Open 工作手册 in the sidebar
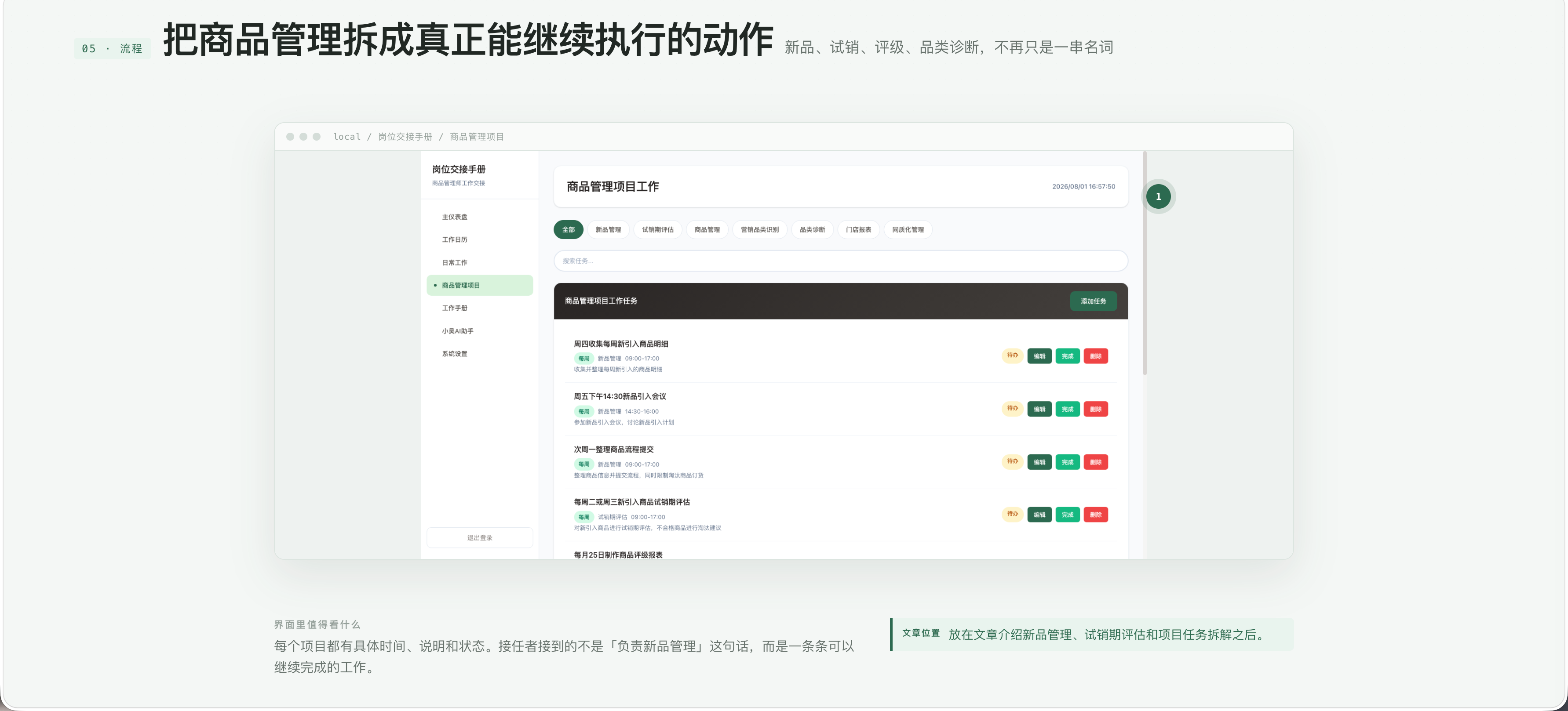Viewport: 1568px width, 711px height. pyautogui.click(x=479, y=308)
